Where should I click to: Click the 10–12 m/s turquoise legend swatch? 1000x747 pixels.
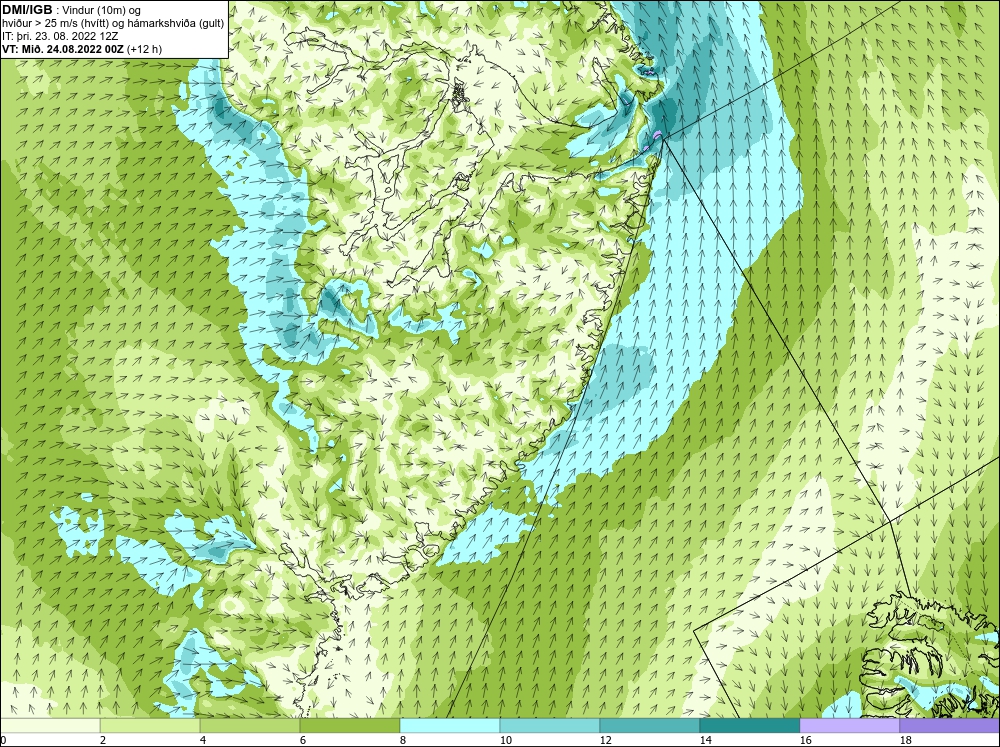[x=550, y=726]
